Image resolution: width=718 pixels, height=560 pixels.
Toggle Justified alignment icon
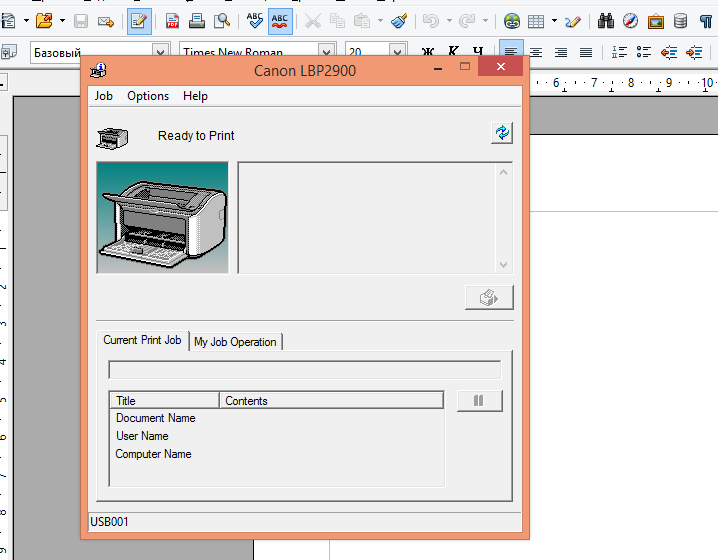(x=586, y=52)
